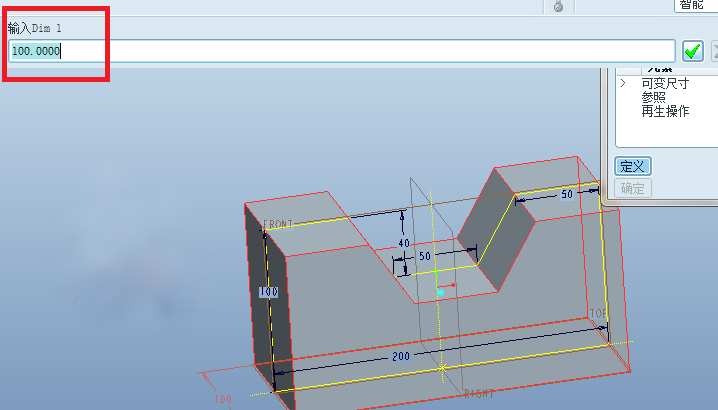The height and width of the screenshot is (410, 718).
Task: Select the 参照 entry in the list
Action: 653,97
